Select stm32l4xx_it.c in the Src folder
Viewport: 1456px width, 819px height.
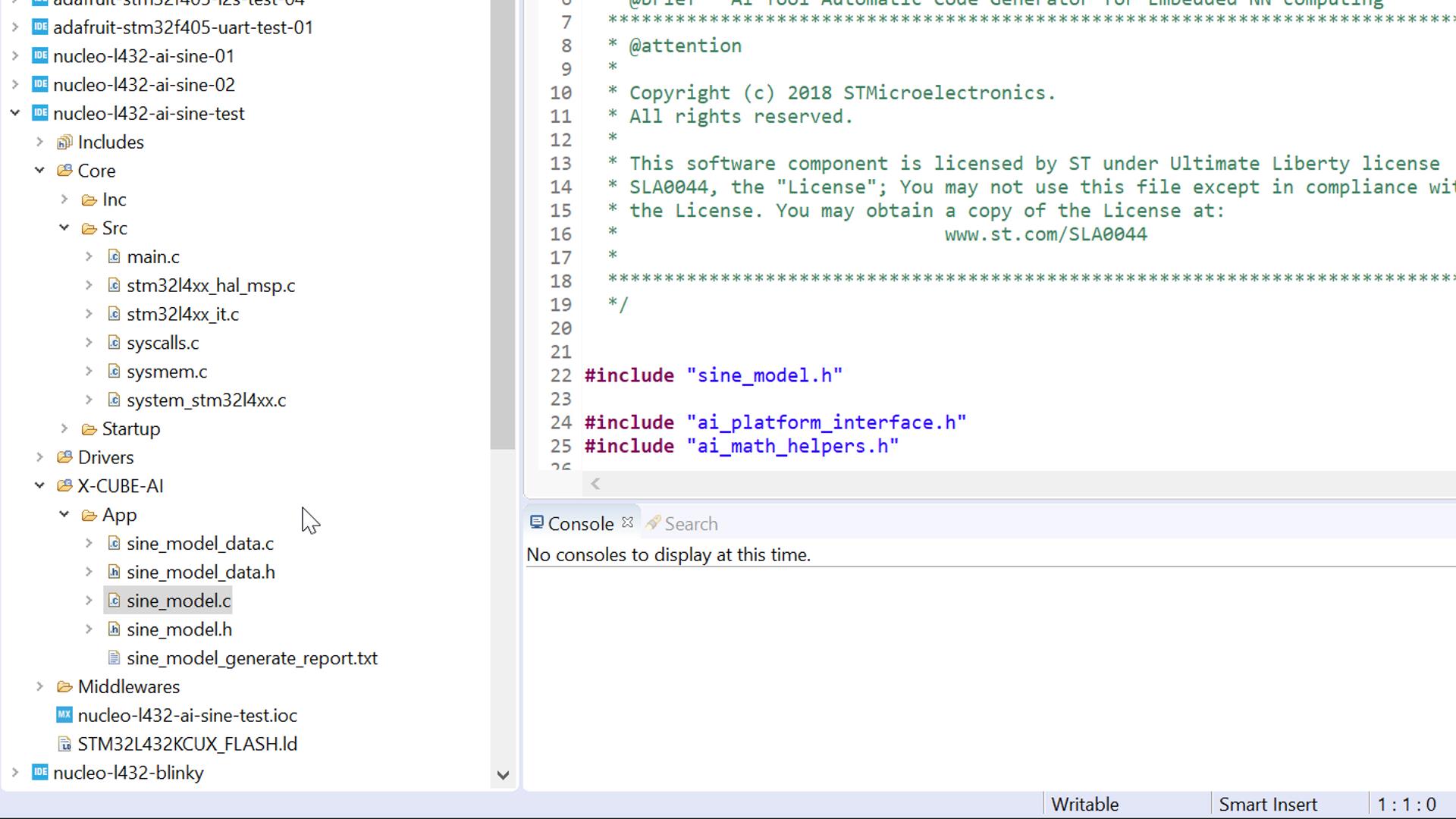click(x=183, y=315)
